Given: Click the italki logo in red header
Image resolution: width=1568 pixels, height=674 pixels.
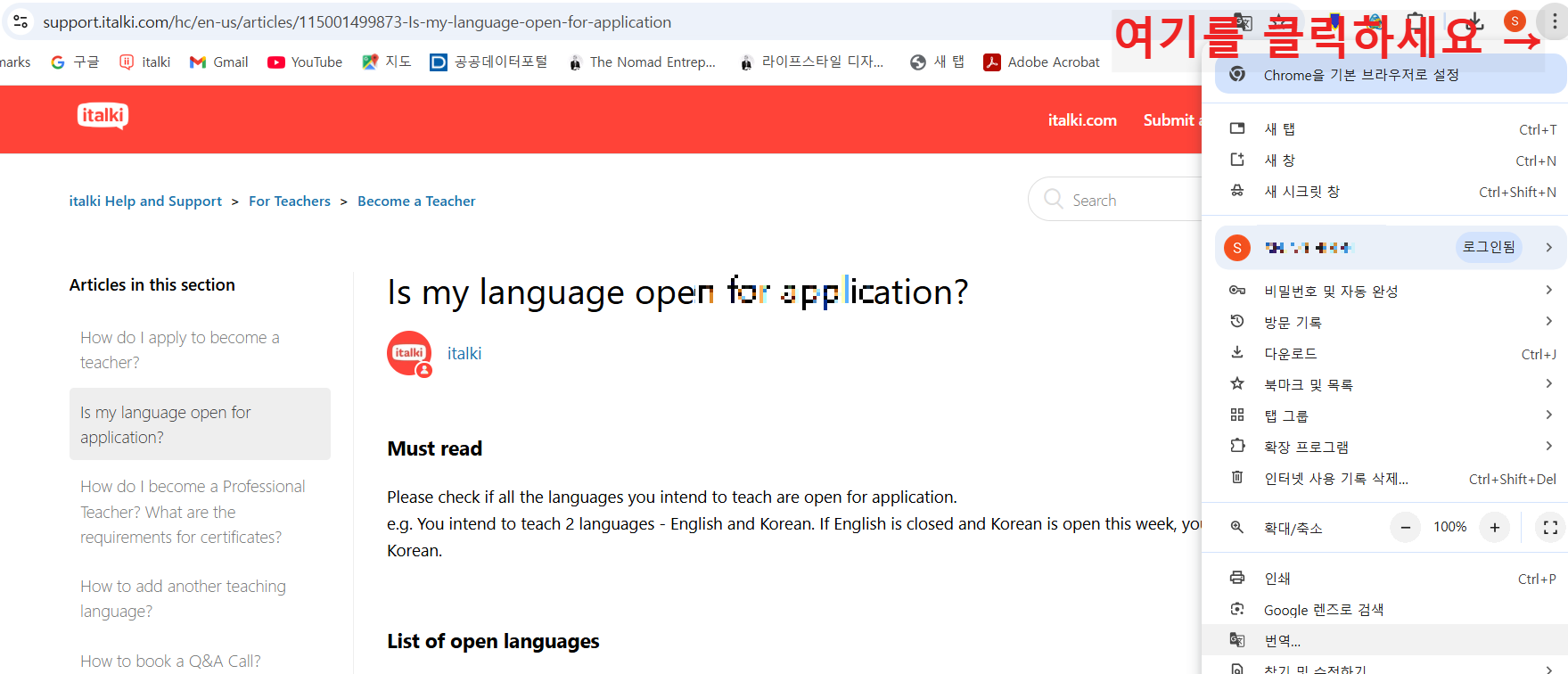Looking at the screenshot, I should tap(103, 116).
